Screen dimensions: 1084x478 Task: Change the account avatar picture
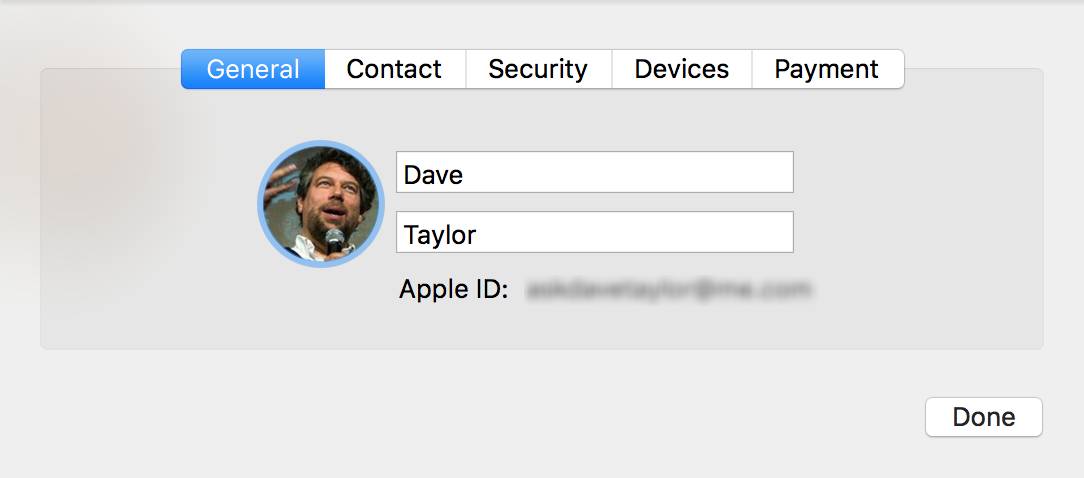[321, 204]
